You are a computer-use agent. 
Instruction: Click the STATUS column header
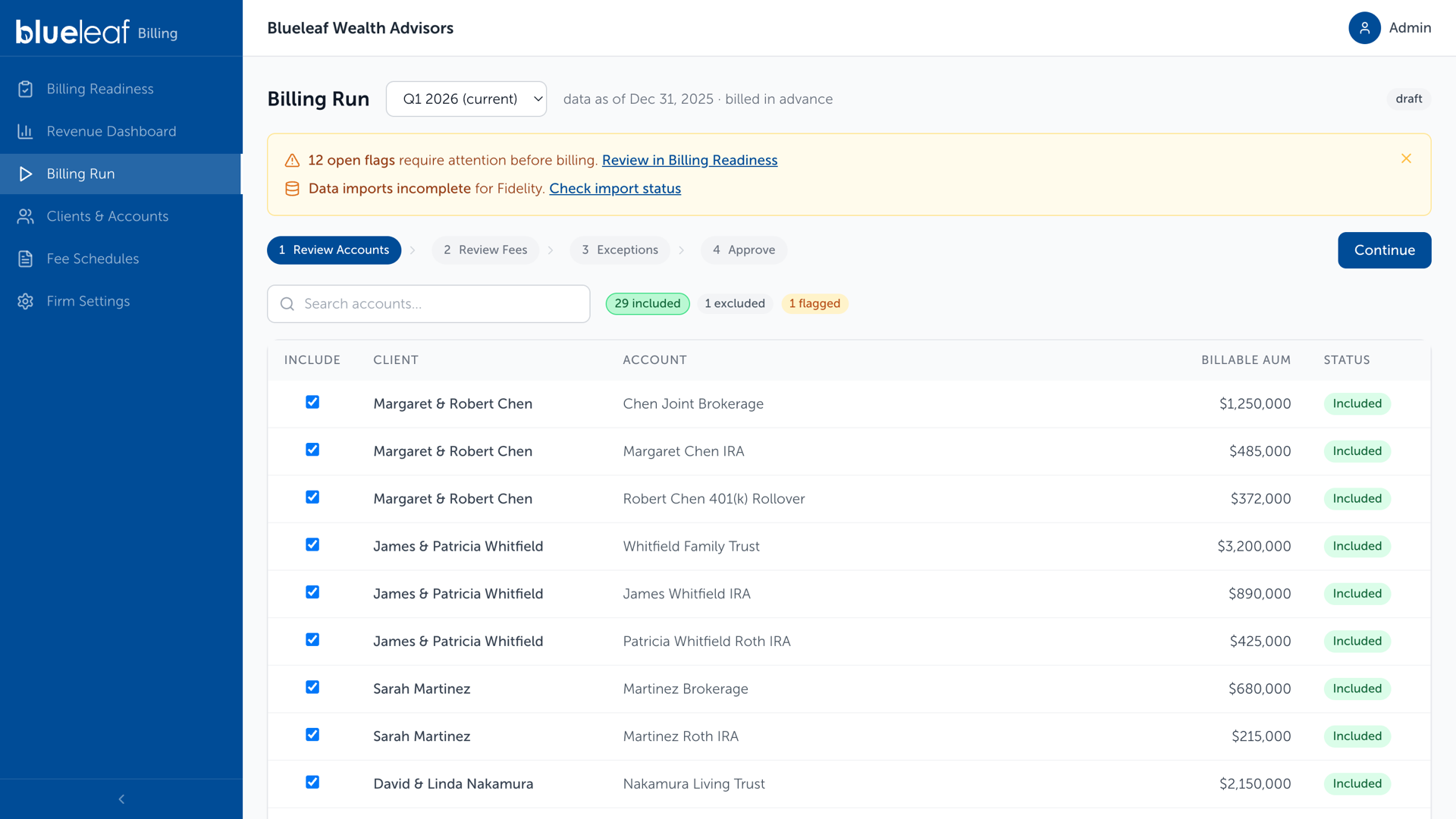[x=1347, y=360]
